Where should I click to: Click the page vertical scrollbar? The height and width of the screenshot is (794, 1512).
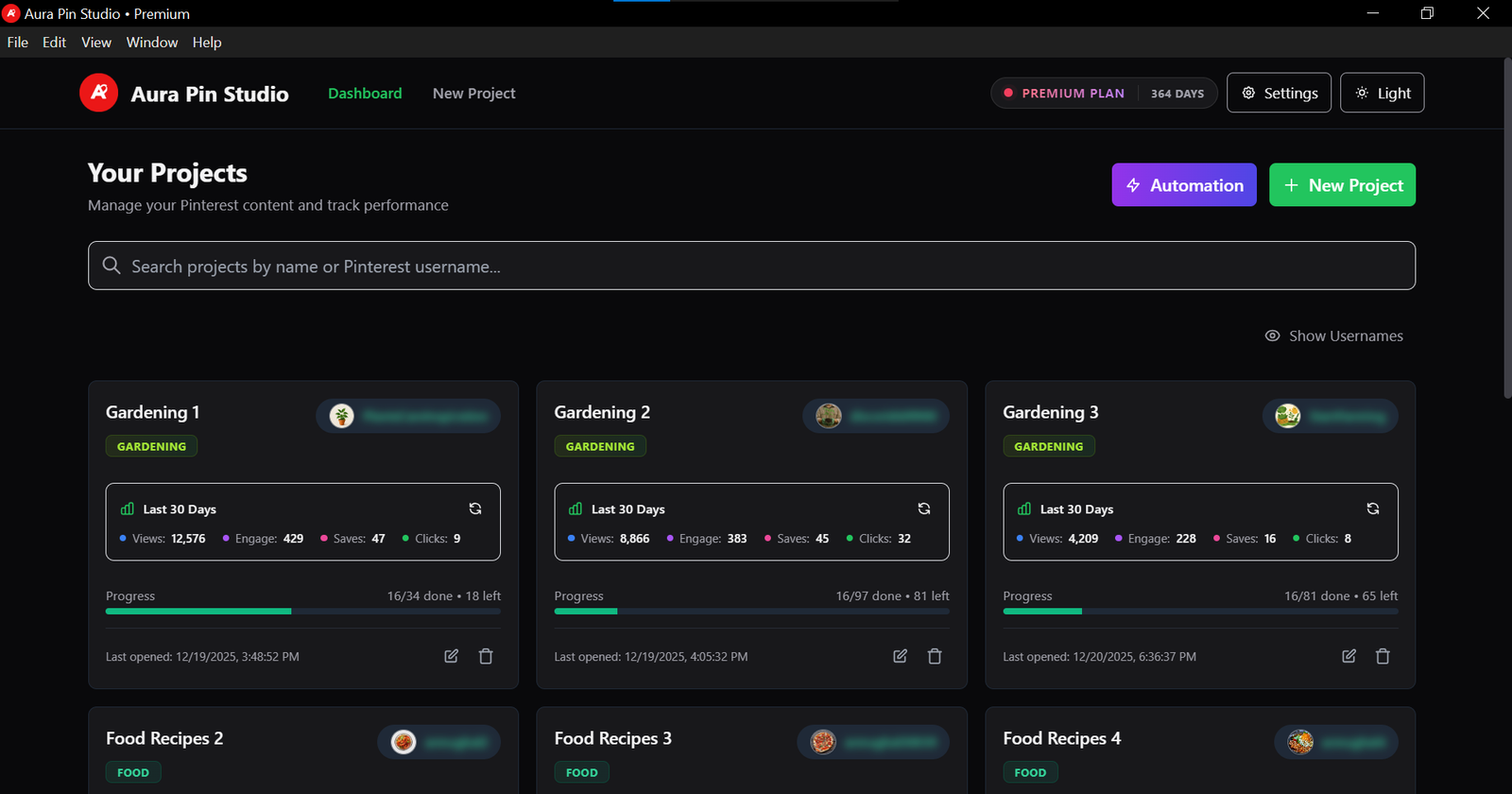1507,227
